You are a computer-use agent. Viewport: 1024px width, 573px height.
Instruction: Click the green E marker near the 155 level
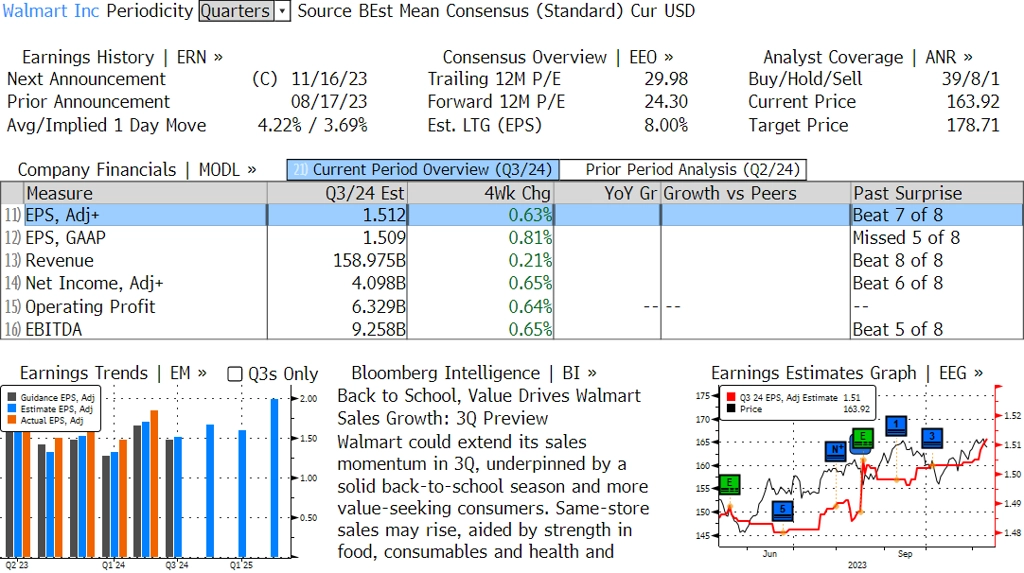[x=729, y=484]
